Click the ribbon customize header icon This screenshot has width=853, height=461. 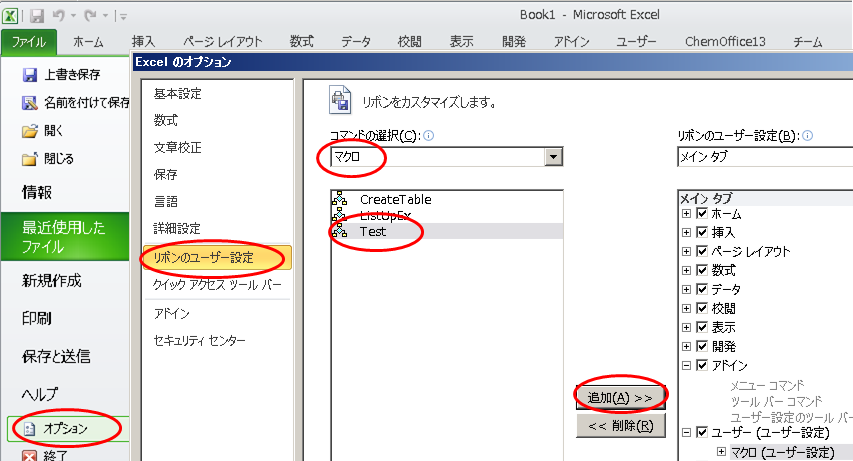340,101
